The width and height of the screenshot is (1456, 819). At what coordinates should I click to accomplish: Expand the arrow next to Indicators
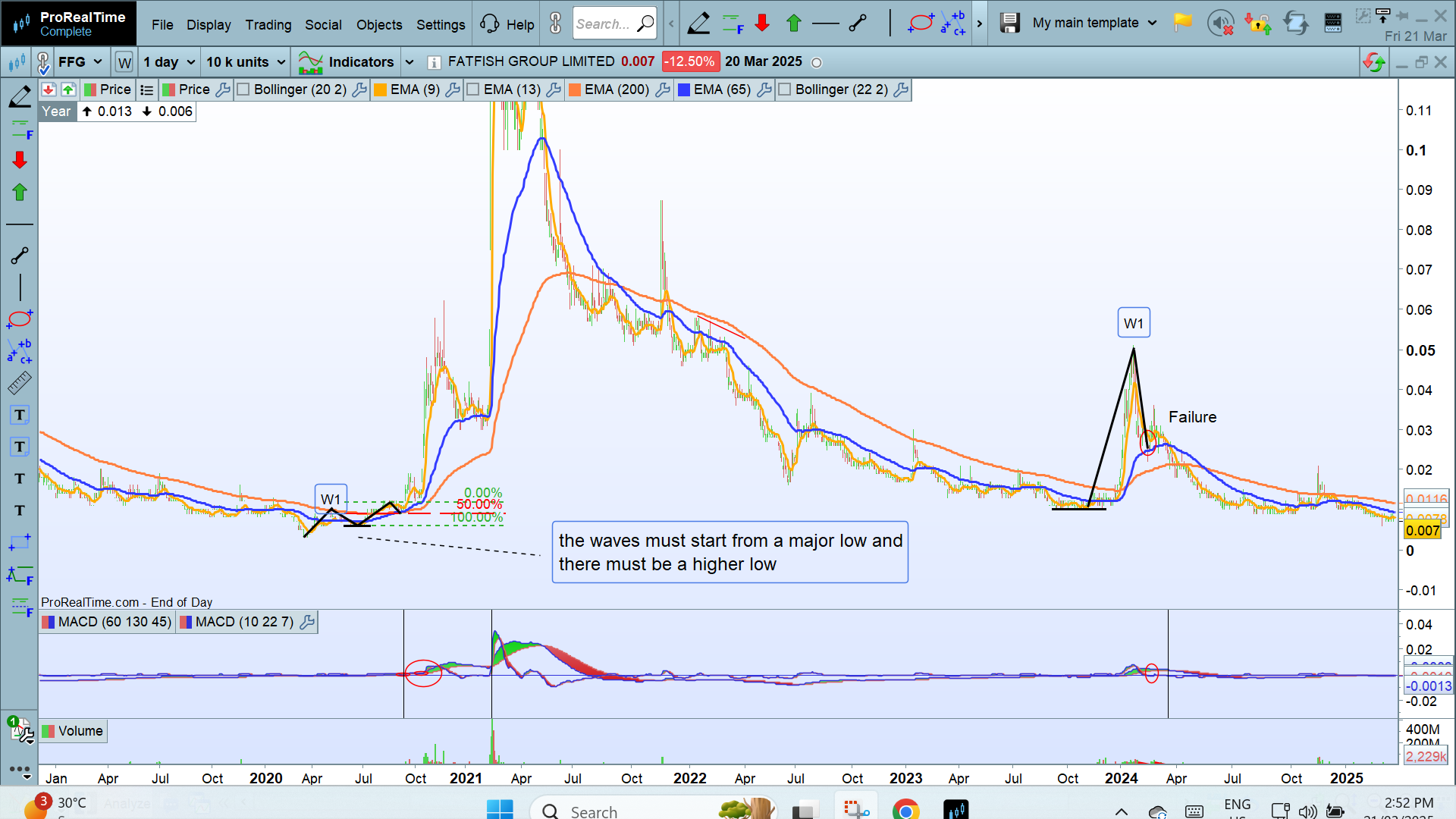409,61
